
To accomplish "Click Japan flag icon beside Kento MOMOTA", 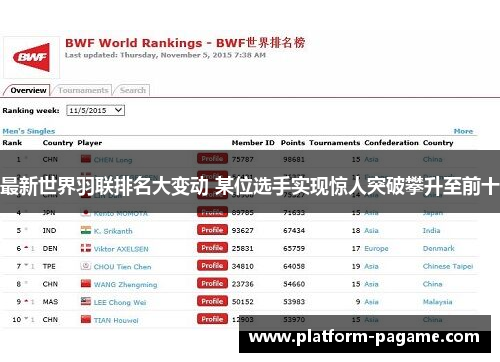I will tap(86, 212).
